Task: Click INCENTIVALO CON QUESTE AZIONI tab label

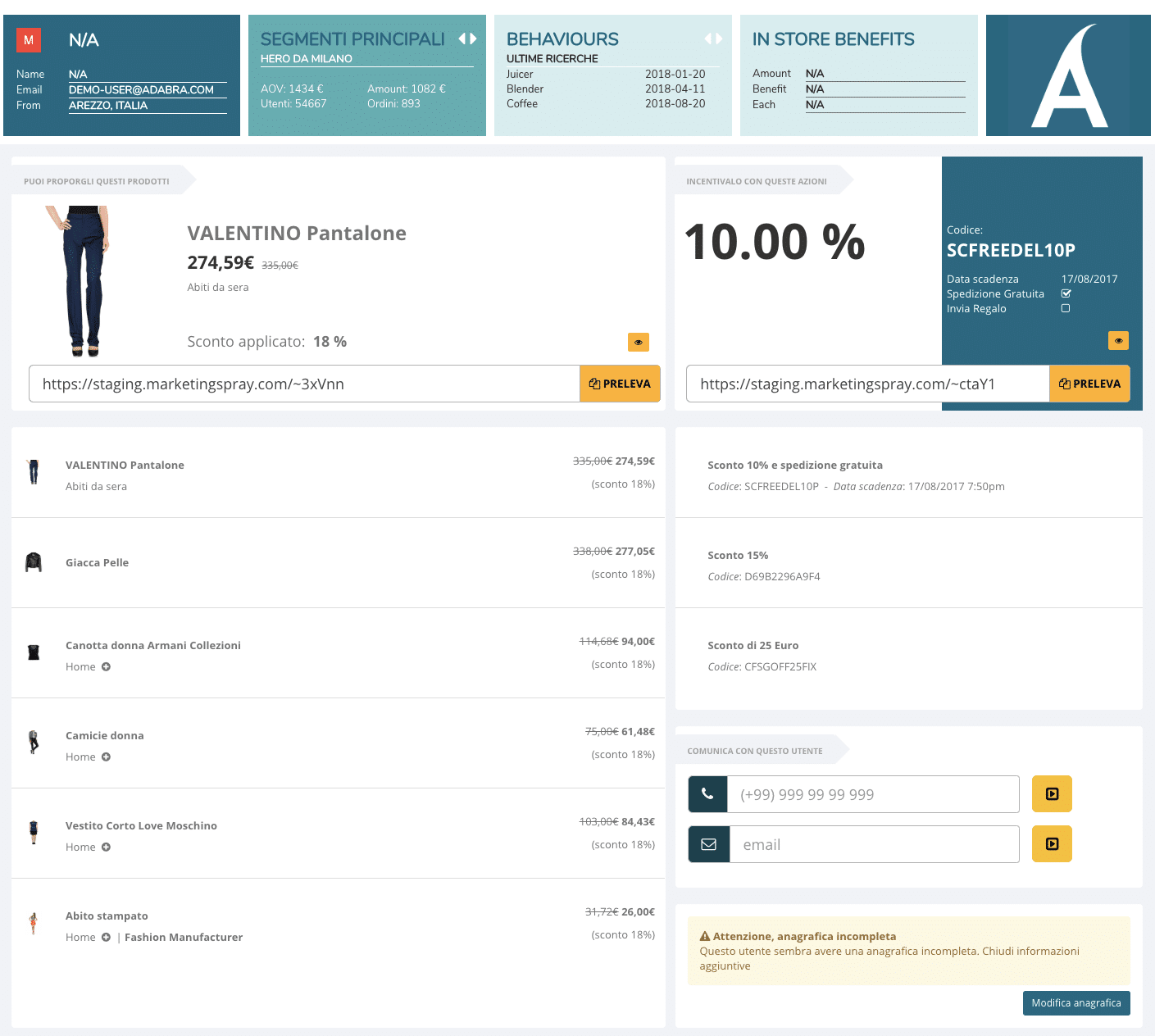Action: (x=757, y=181)
